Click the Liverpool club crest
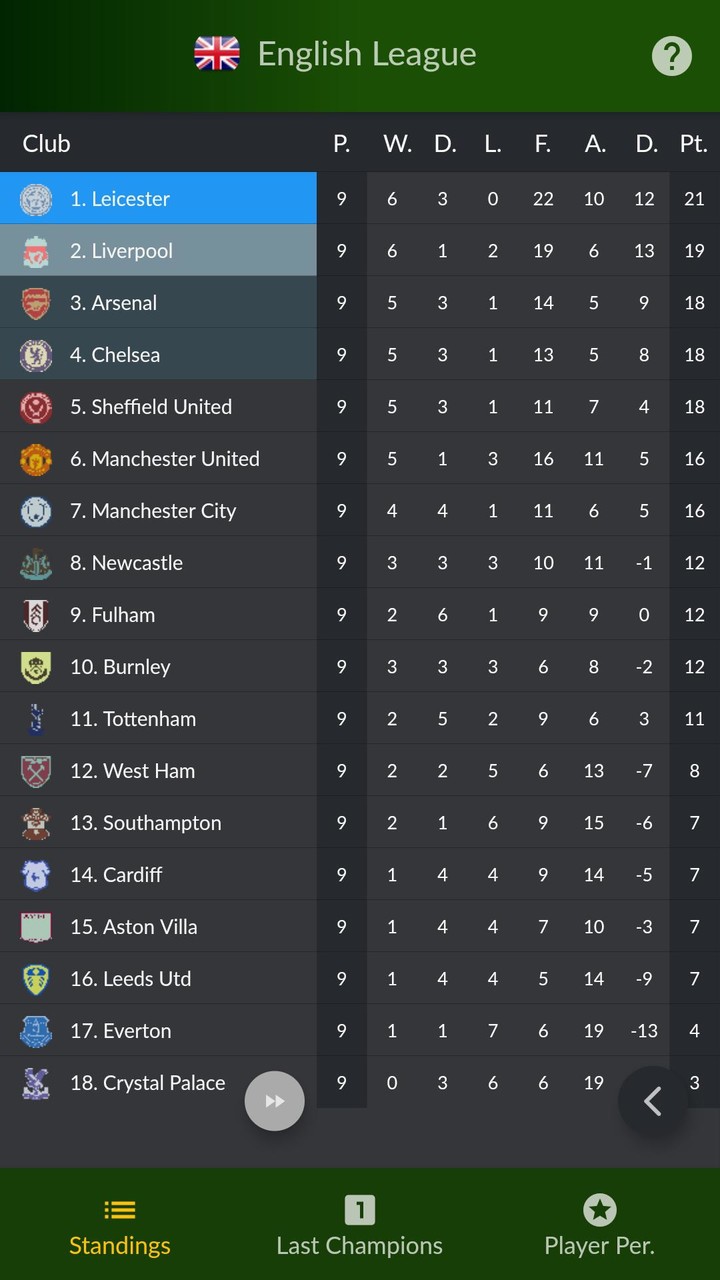 [x=36, y=251]
